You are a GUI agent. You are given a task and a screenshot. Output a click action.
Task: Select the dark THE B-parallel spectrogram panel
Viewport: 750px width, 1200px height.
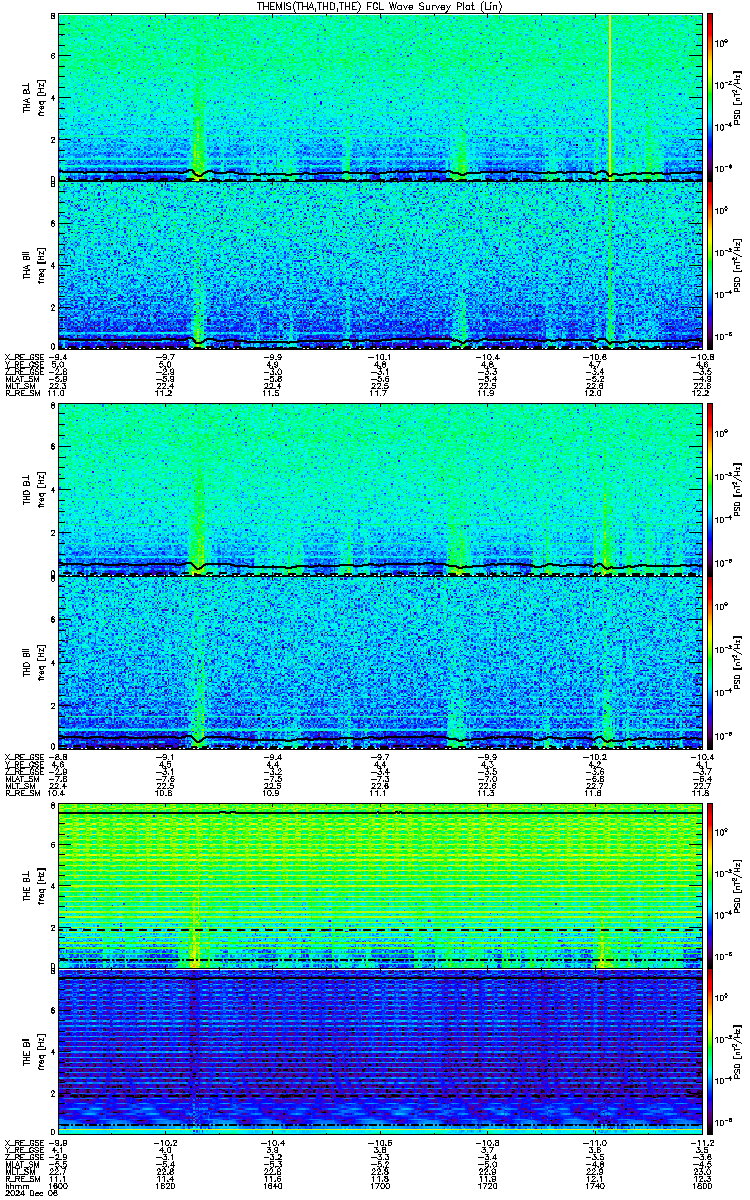(x=380, y=1053)
